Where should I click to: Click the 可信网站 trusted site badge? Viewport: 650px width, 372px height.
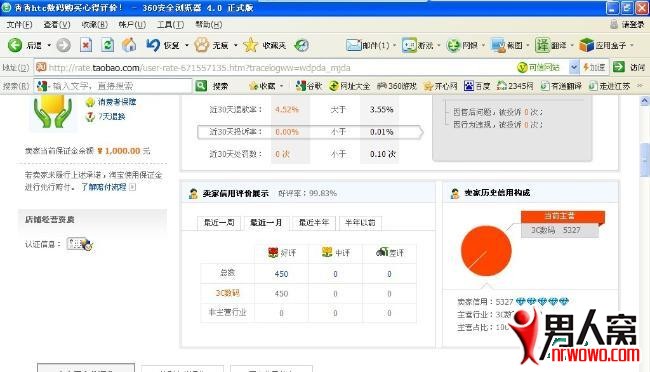pos(538,67)
